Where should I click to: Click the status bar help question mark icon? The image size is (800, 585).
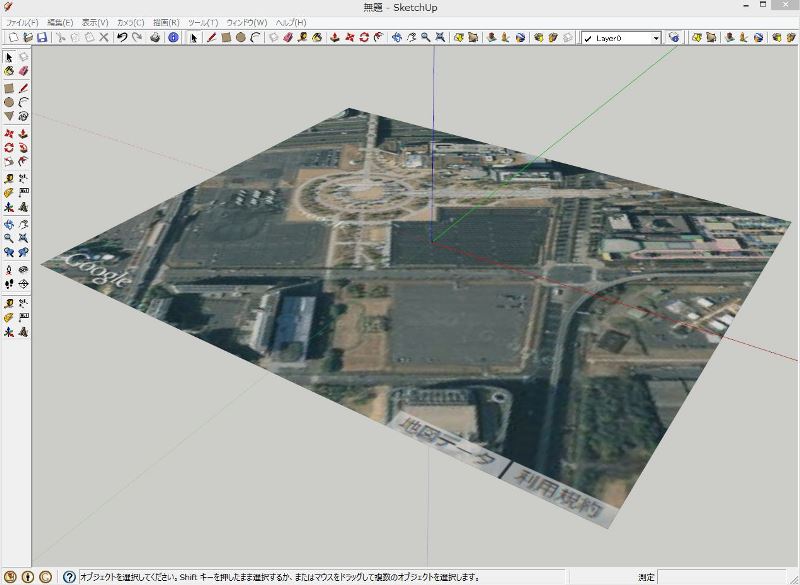[x=69, y=577]
